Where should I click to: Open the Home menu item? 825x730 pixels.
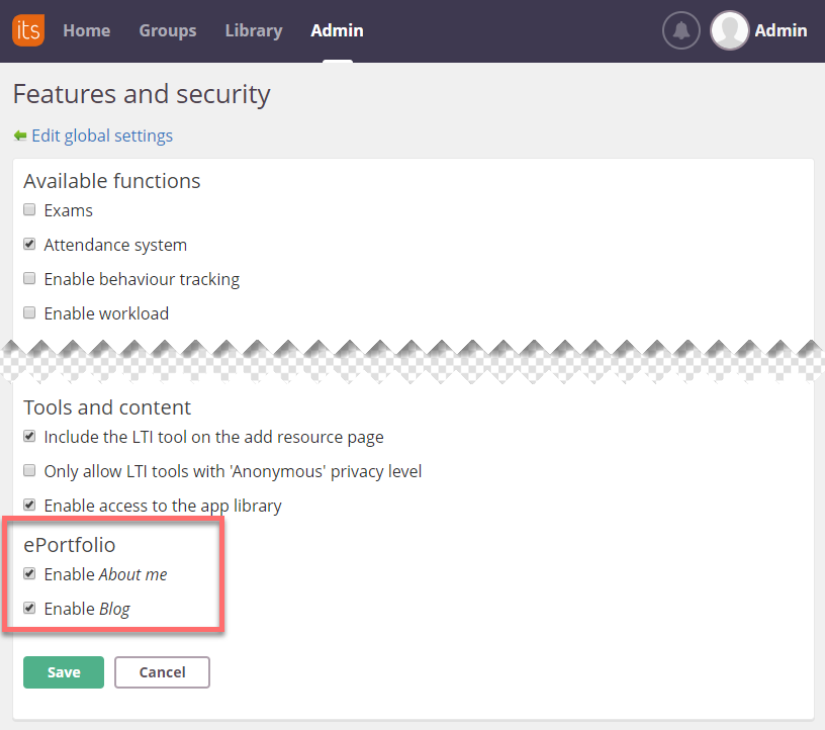[x=86, y=30]
